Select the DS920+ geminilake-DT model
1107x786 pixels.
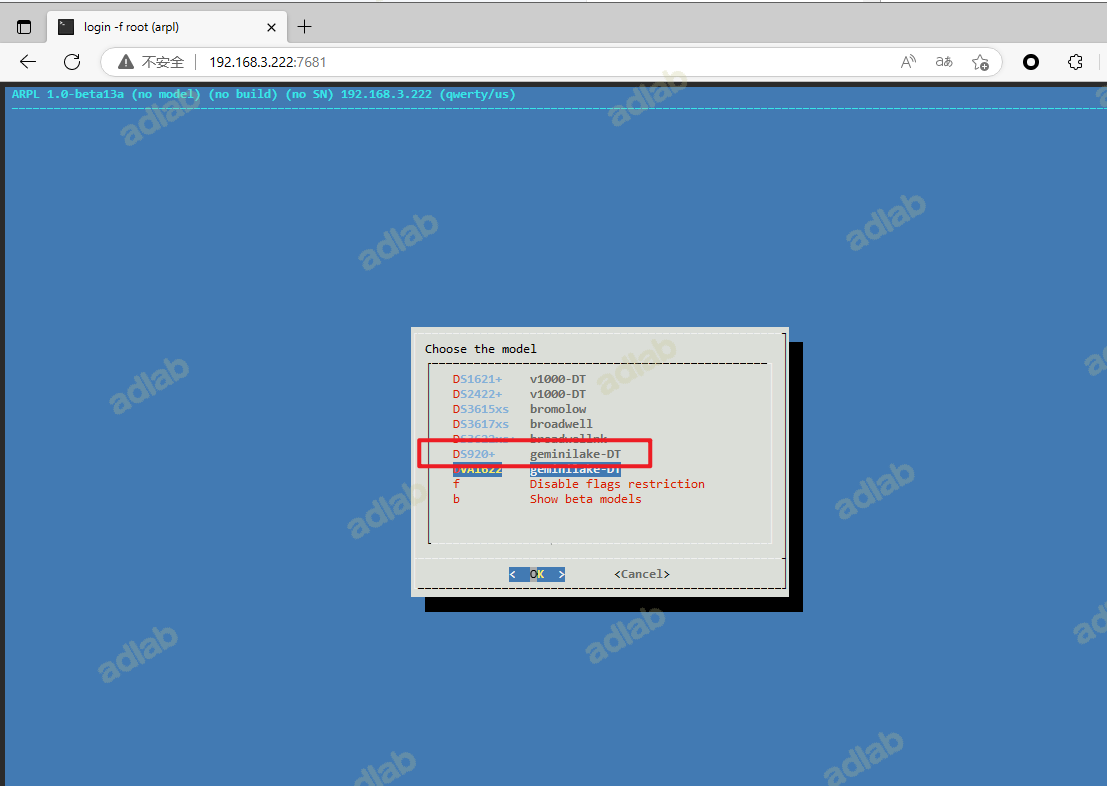coord(536,454)
